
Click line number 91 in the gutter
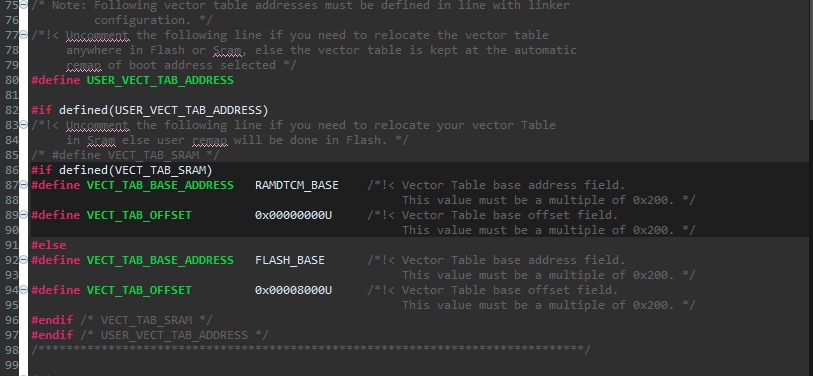pos(11,245)
